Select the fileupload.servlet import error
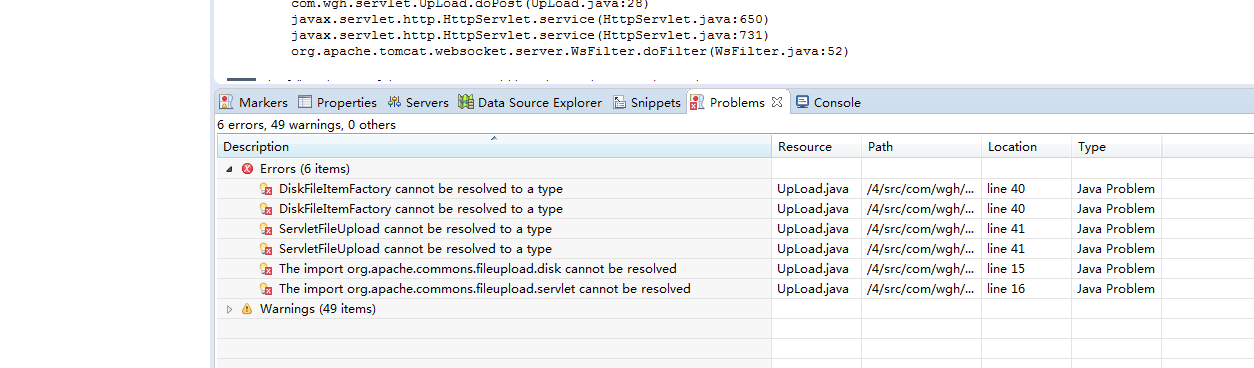Screen dimensions: 1254x368 pyautogui.click(x=484, y=289)
